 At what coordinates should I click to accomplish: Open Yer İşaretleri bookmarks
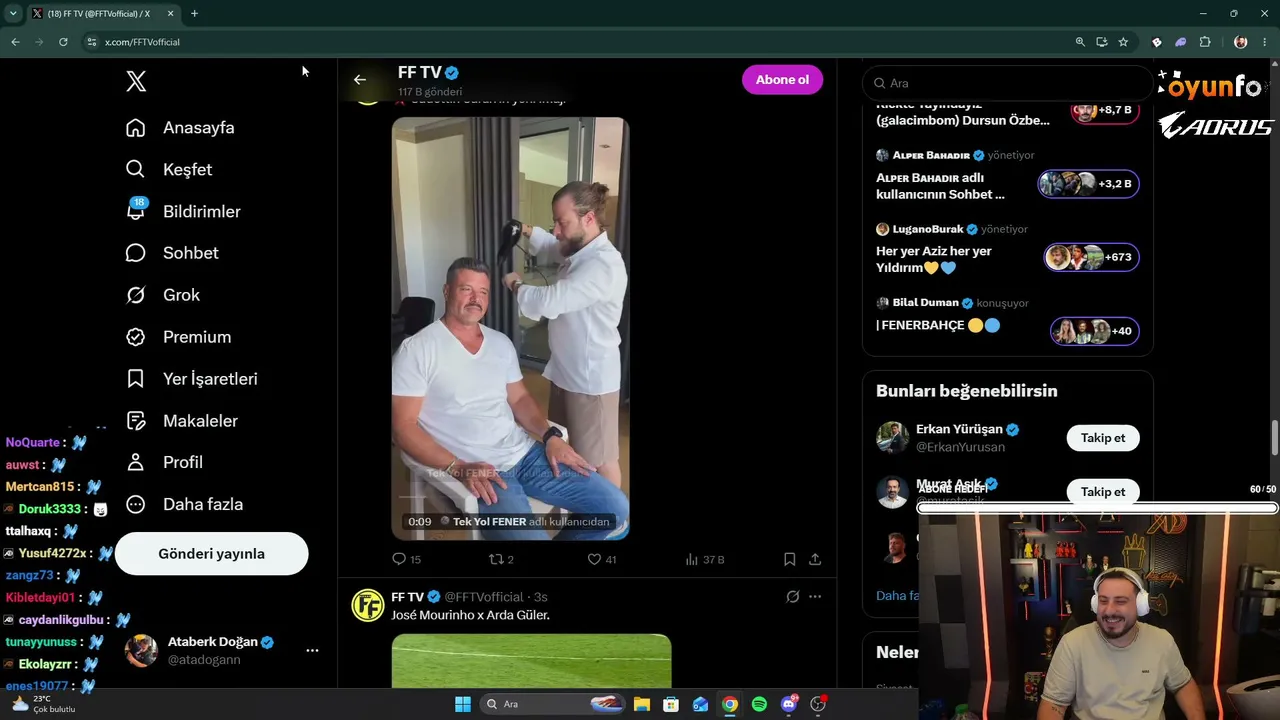coord(191,379)
